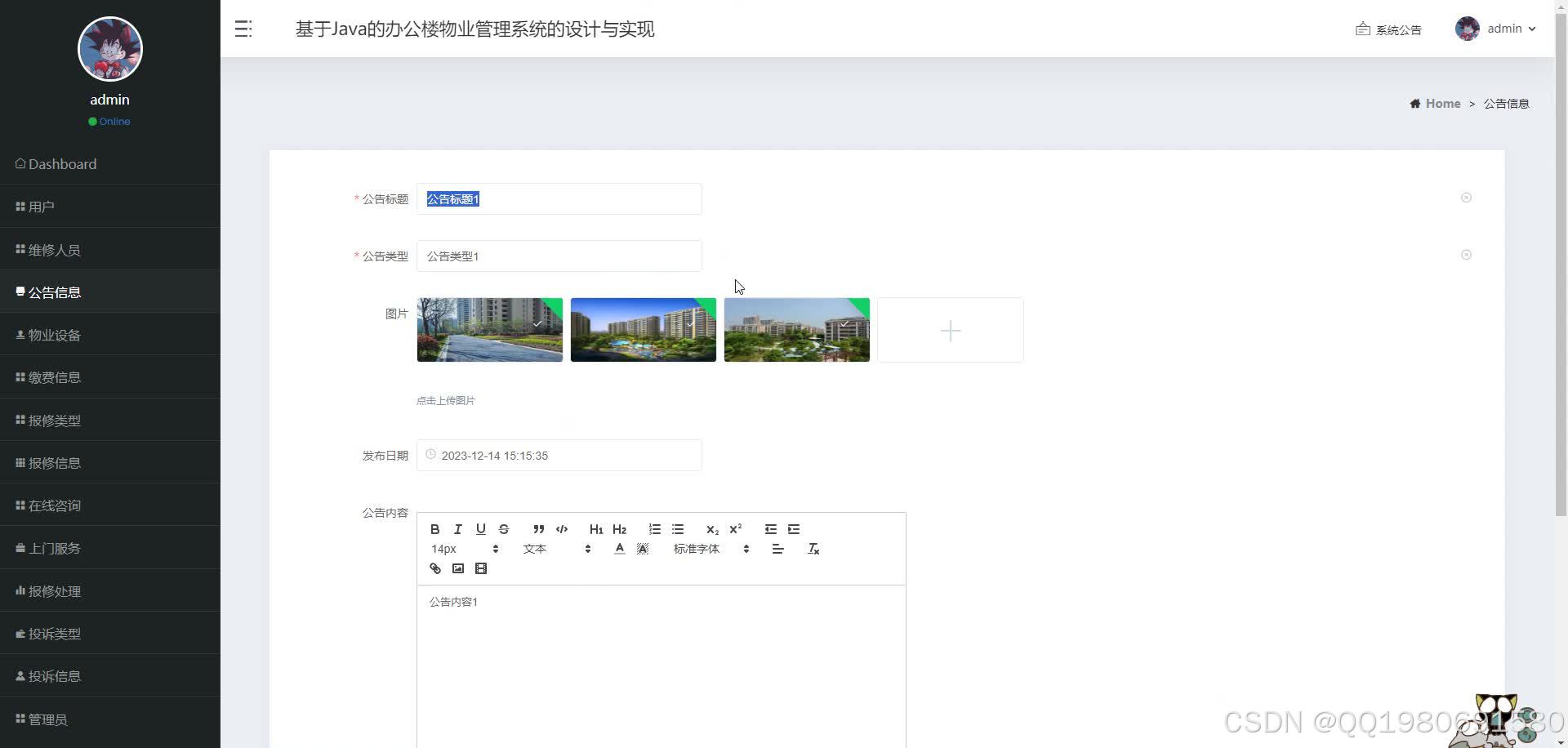The image size is (1568, 748).
Task: Click the blockquote icon in the editor
Action: point(538,529)
